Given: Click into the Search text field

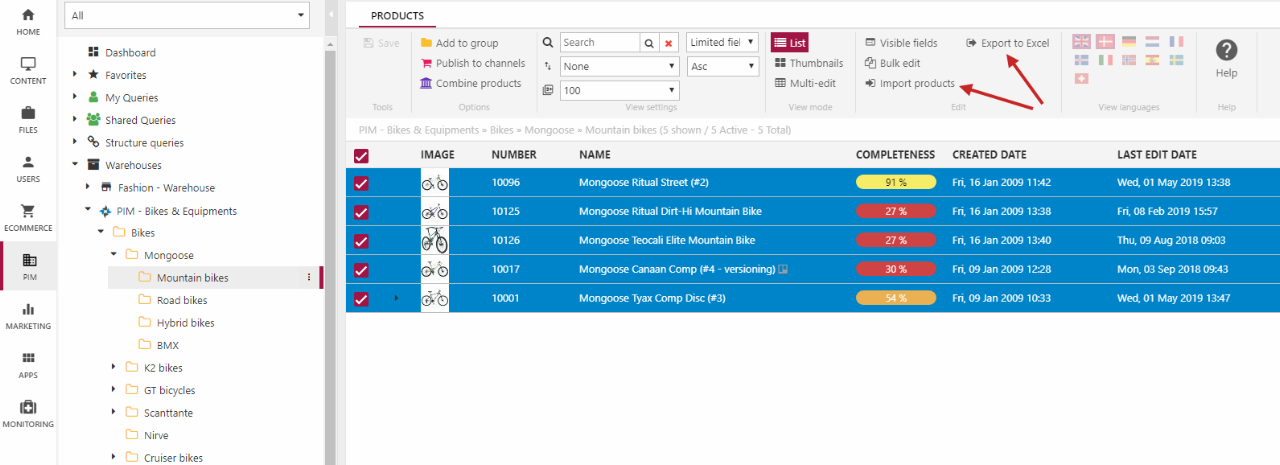Looking at the screenshot, I should [x=598, y=43].
